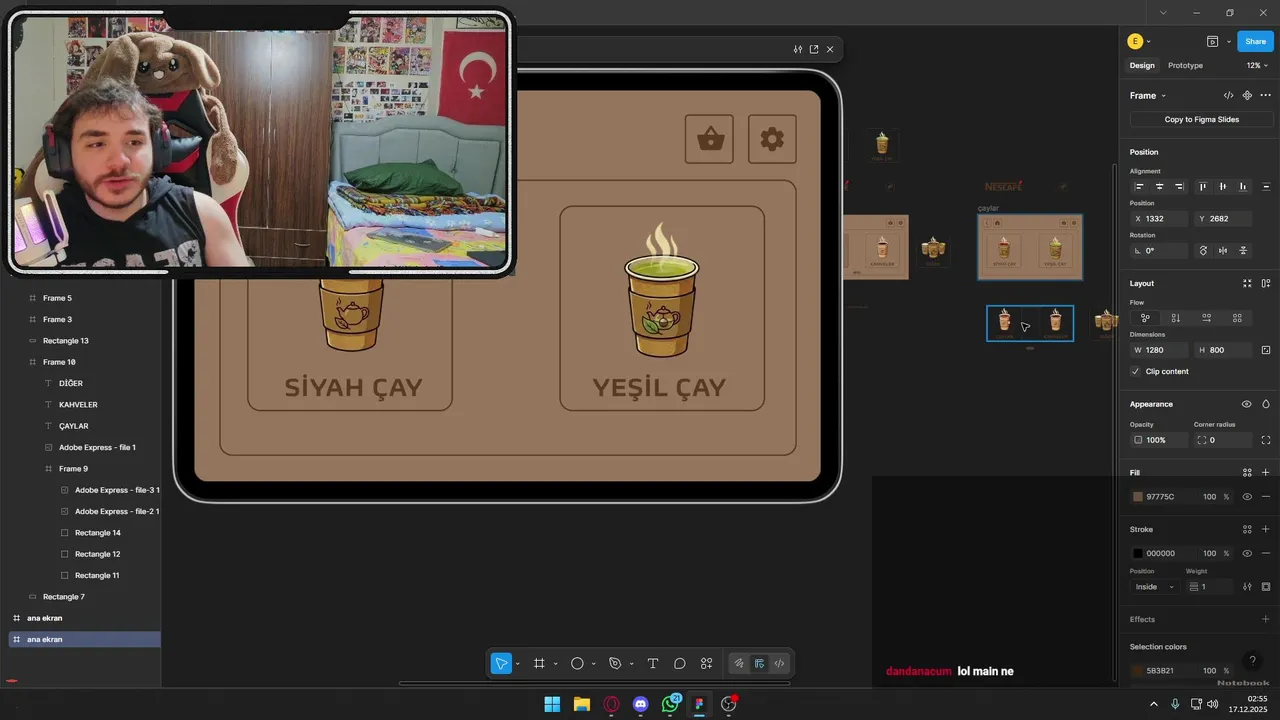1280x720 pixels.
Task: Select the Ellipse shape tool
Action: coord(577,663)
